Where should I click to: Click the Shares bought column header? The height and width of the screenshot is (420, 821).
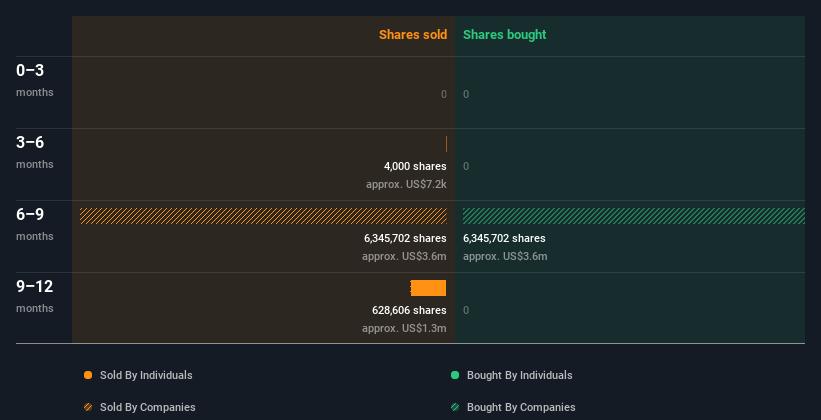pyautogui.click(x=504, y=35)
